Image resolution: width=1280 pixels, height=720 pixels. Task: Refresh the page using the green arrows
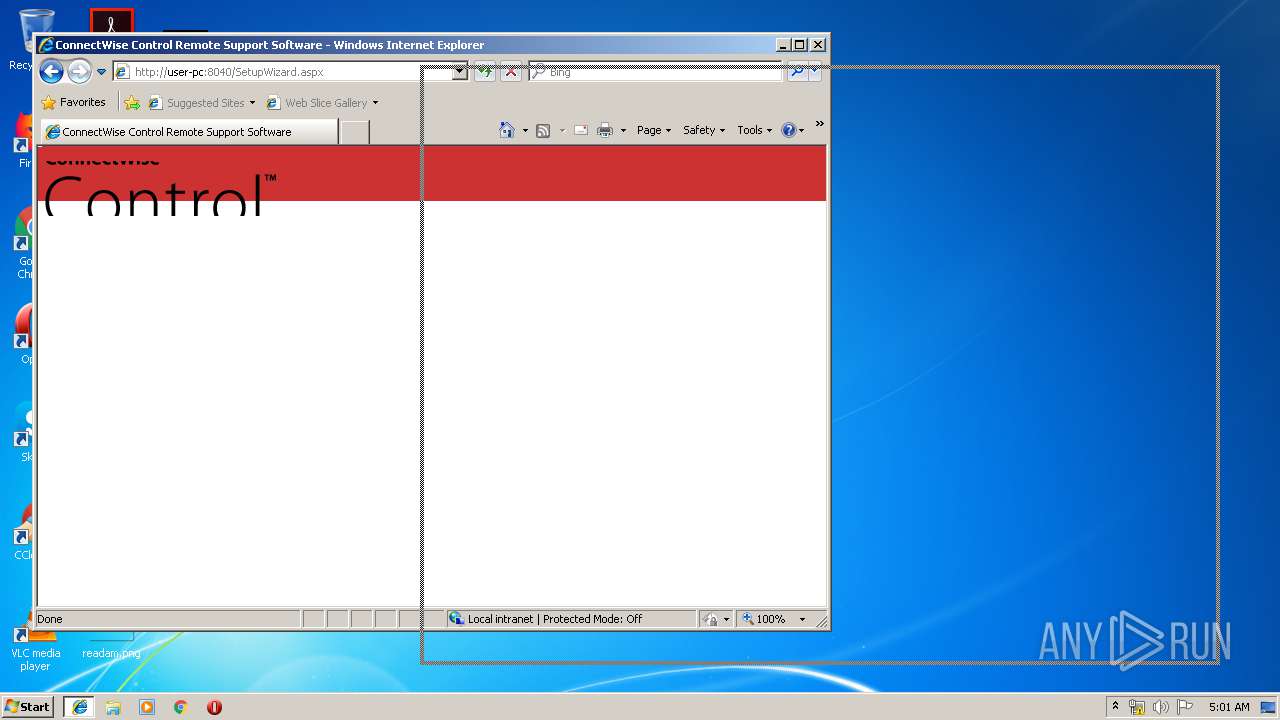(x=485, y=72)
